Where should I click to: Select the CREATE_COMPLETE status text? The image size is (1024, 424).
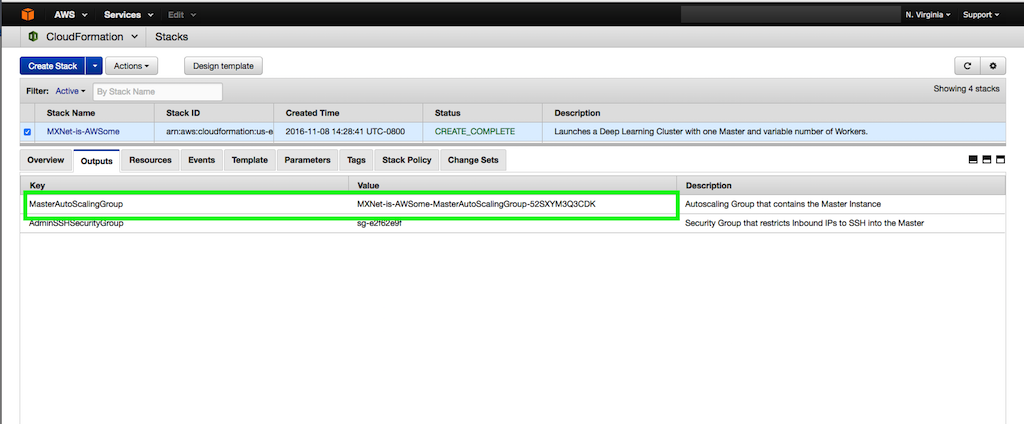pyautogui.click(x=475, y=131)
